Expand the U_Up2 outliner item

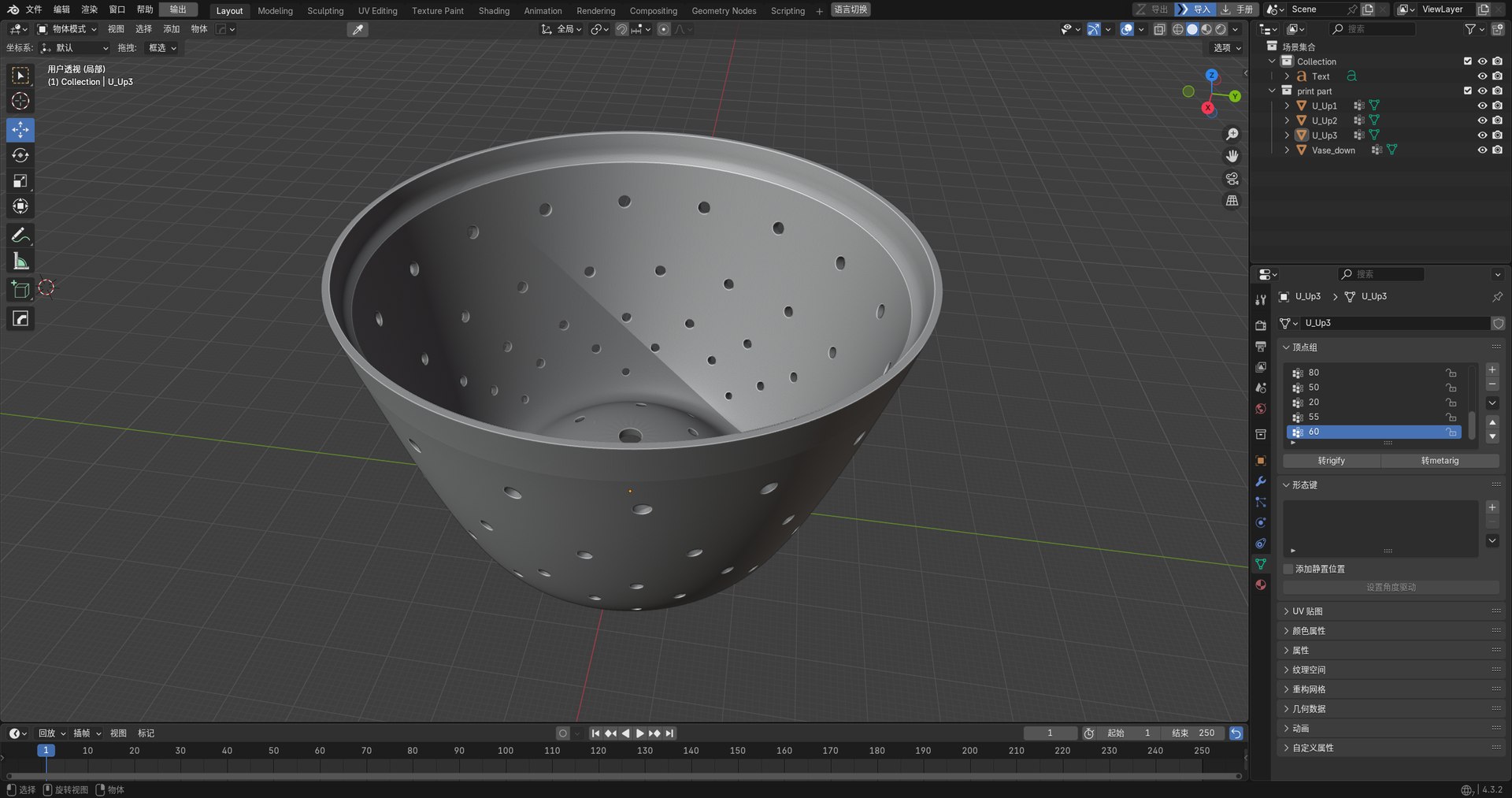1287,121
